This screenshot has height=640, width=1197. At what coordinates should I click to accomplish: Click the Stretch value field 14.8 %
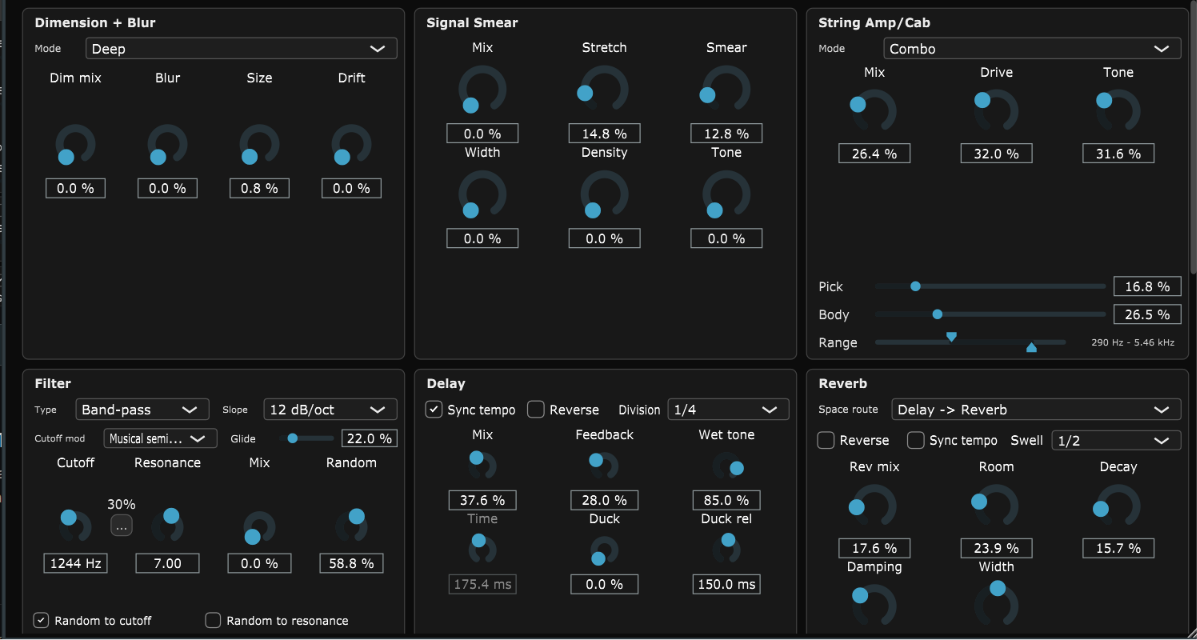point(605,134)
